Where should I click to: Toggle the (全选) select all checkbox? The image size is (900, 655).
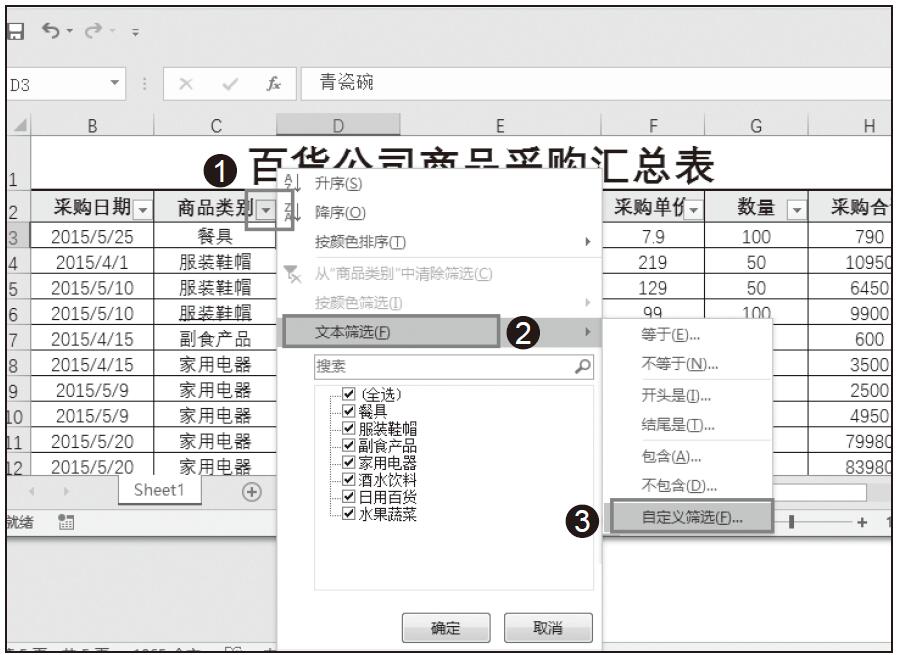pyautogui.click(x=348, y=394)
